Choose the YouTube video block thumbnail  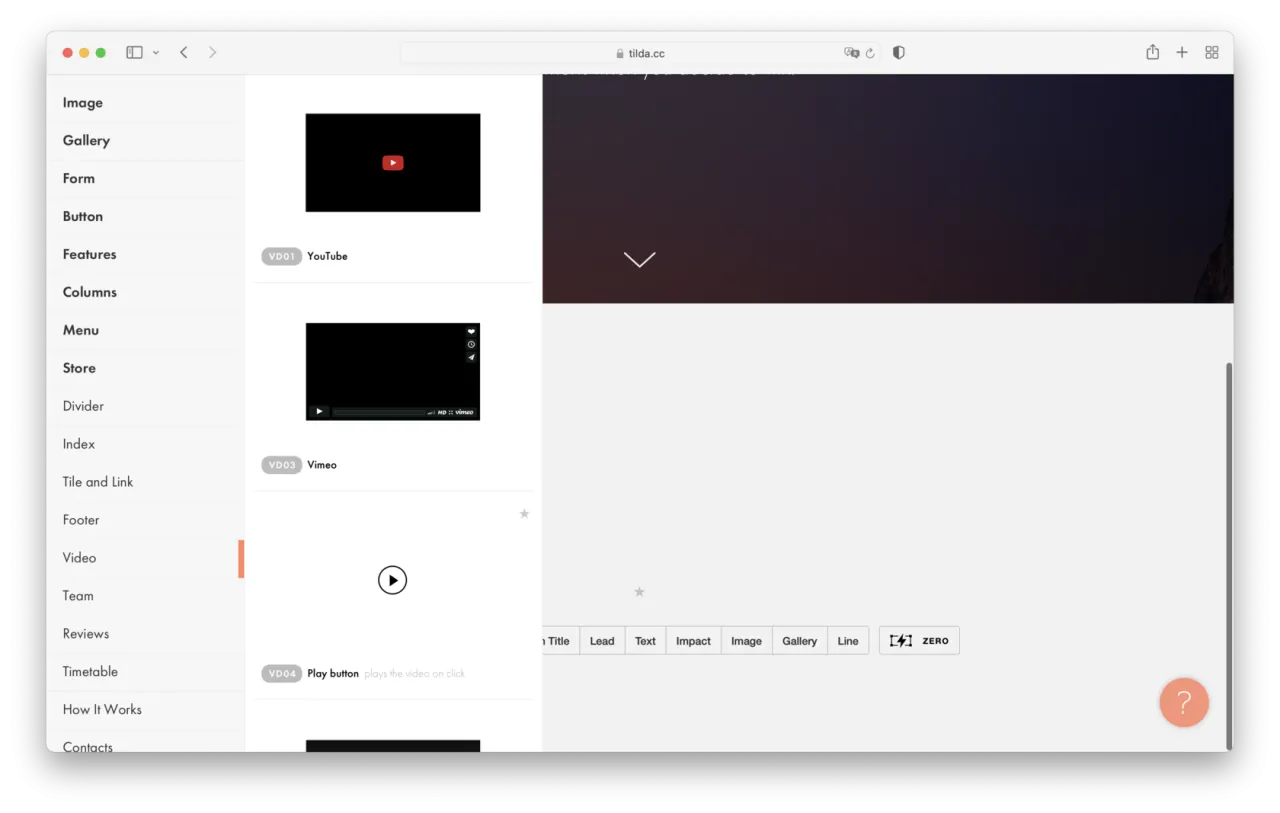[393, 163]
